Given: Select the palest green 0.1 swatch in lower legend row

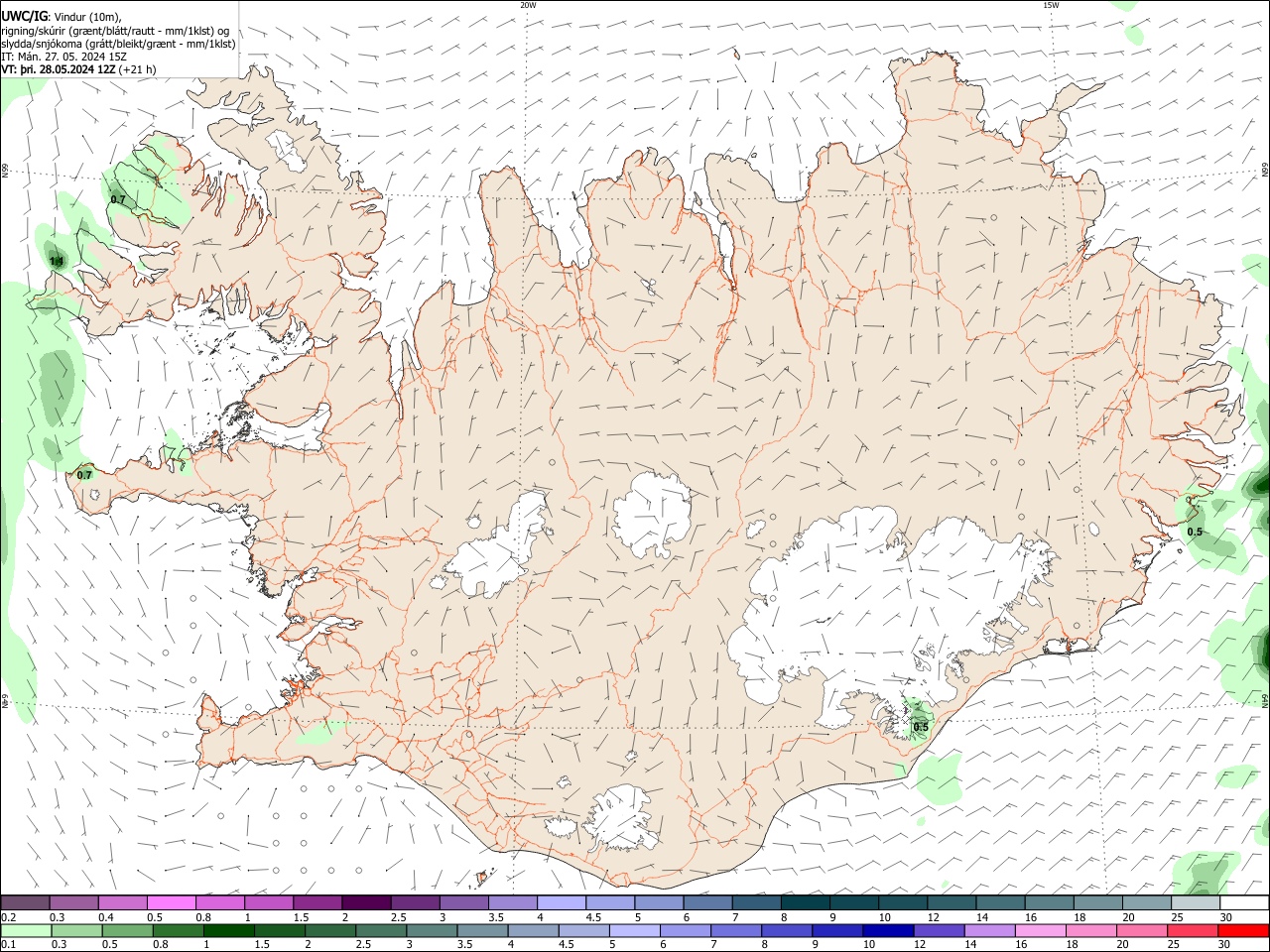Looking at the screenshot, I should (25, 931).
